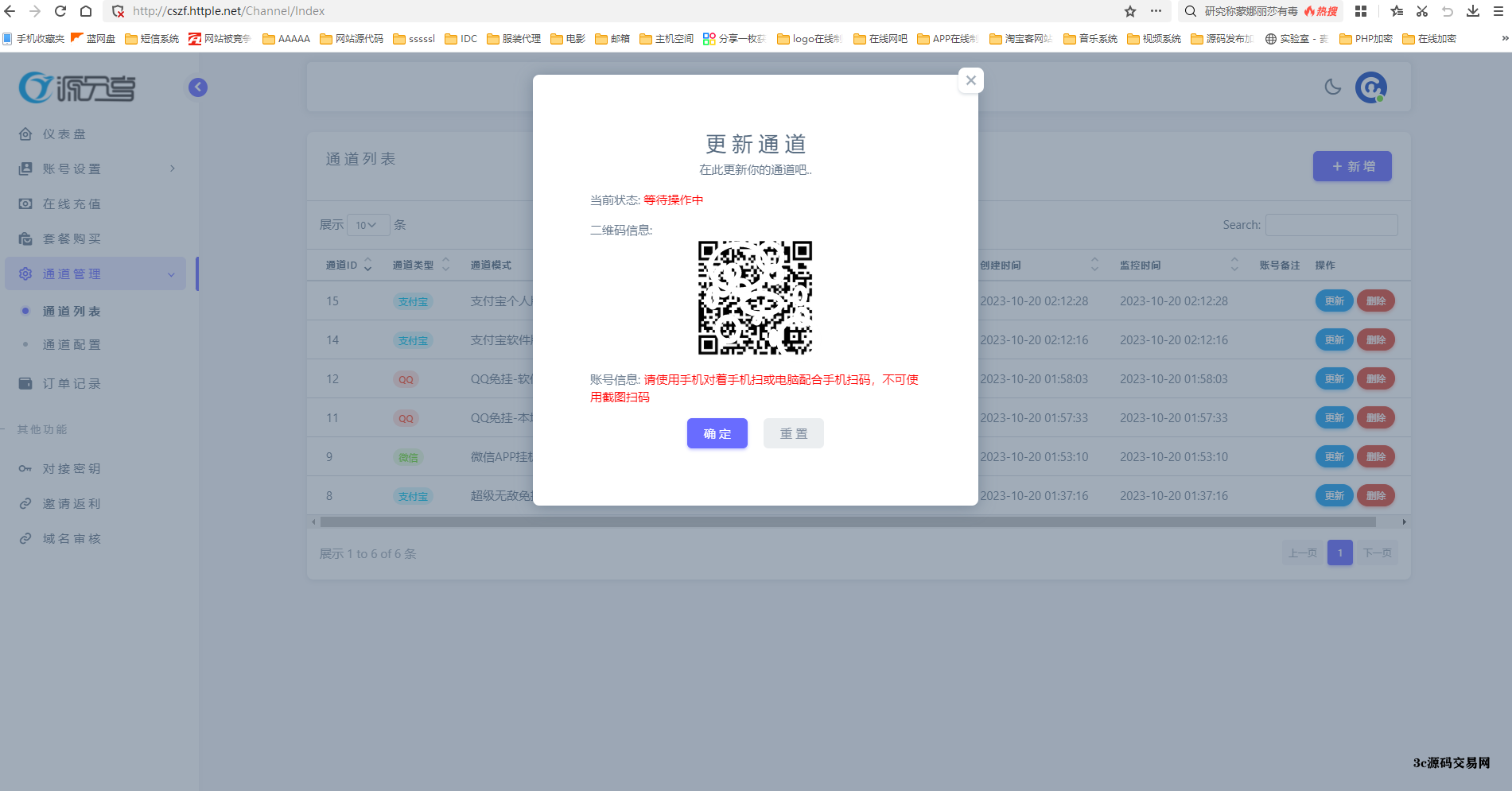Click the key icon beside 对接密钥
This screenshot has width=1512, height=791.
coord(25,469)
